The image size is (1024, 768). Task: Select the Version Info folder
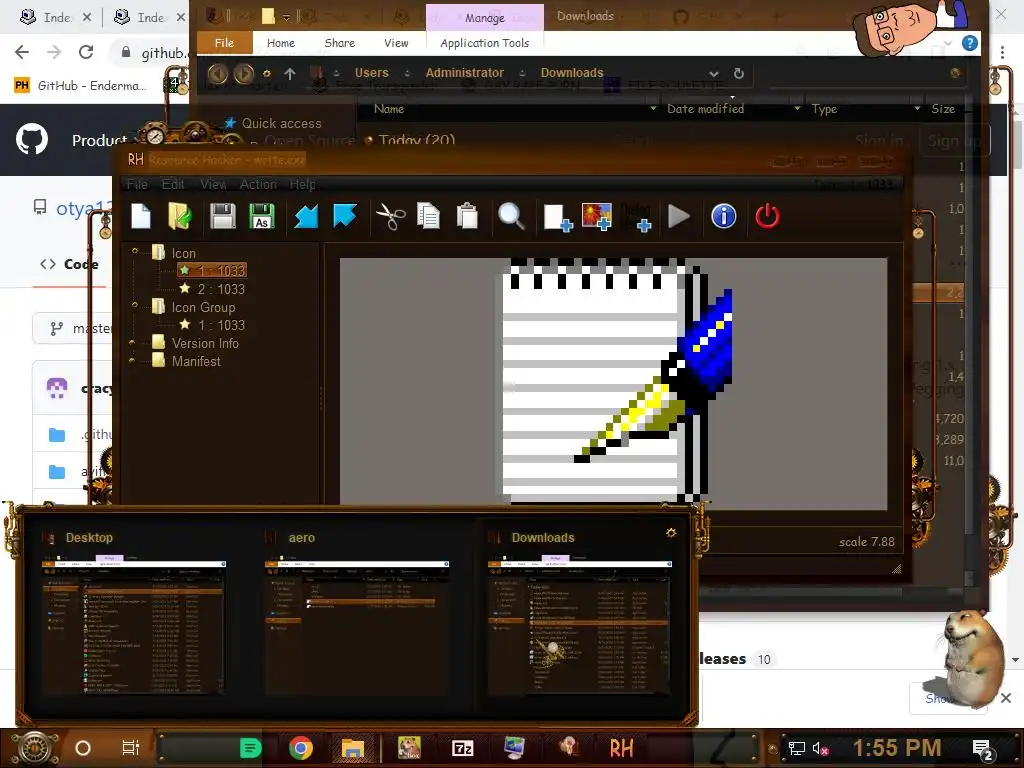(x=196, y=343)
